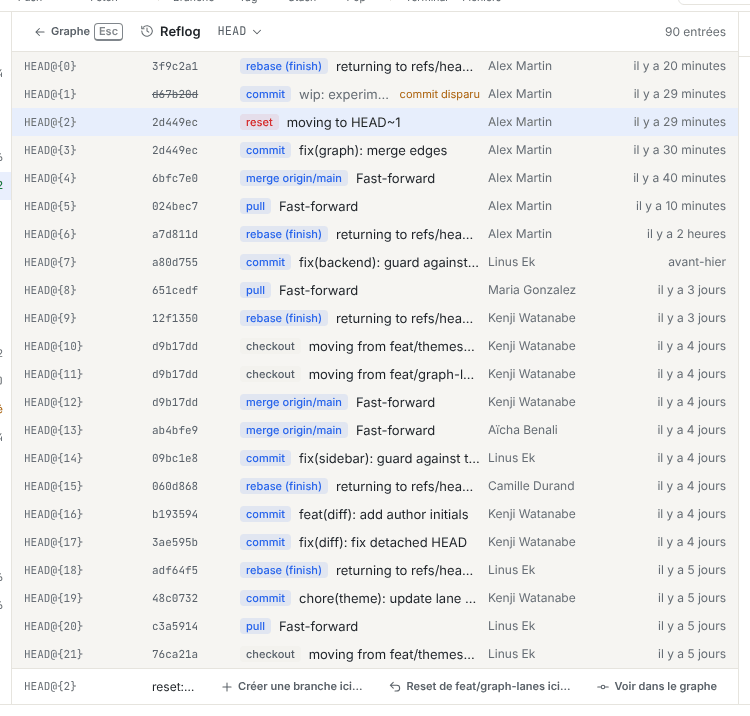Viewport: 750px width, 716px height.
Task: Click the 90 entrées counter
Action: 695,32
